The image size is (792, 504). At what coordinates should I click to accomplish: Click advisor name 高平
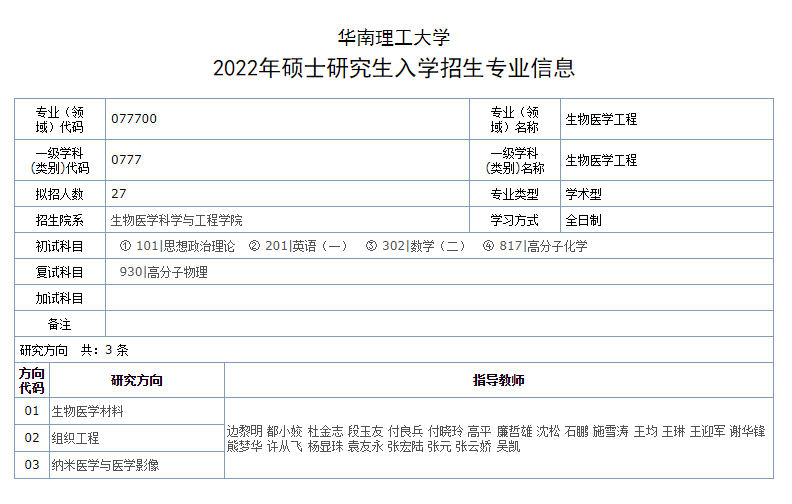tap(479, 431)
